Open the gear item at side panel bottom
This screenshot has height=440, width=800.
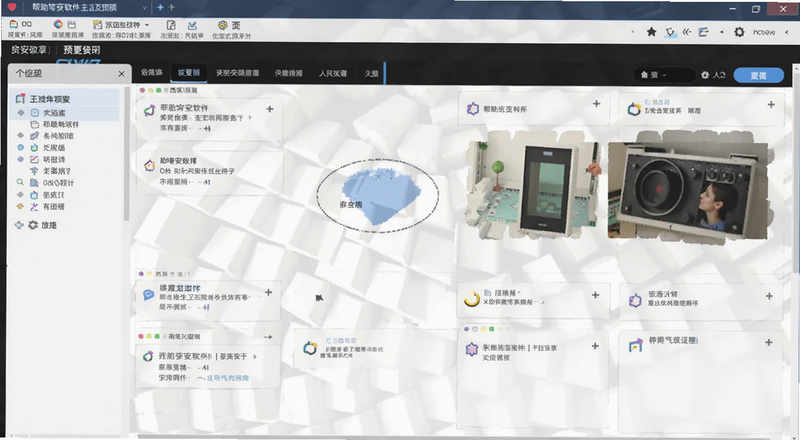coord(42,225)
